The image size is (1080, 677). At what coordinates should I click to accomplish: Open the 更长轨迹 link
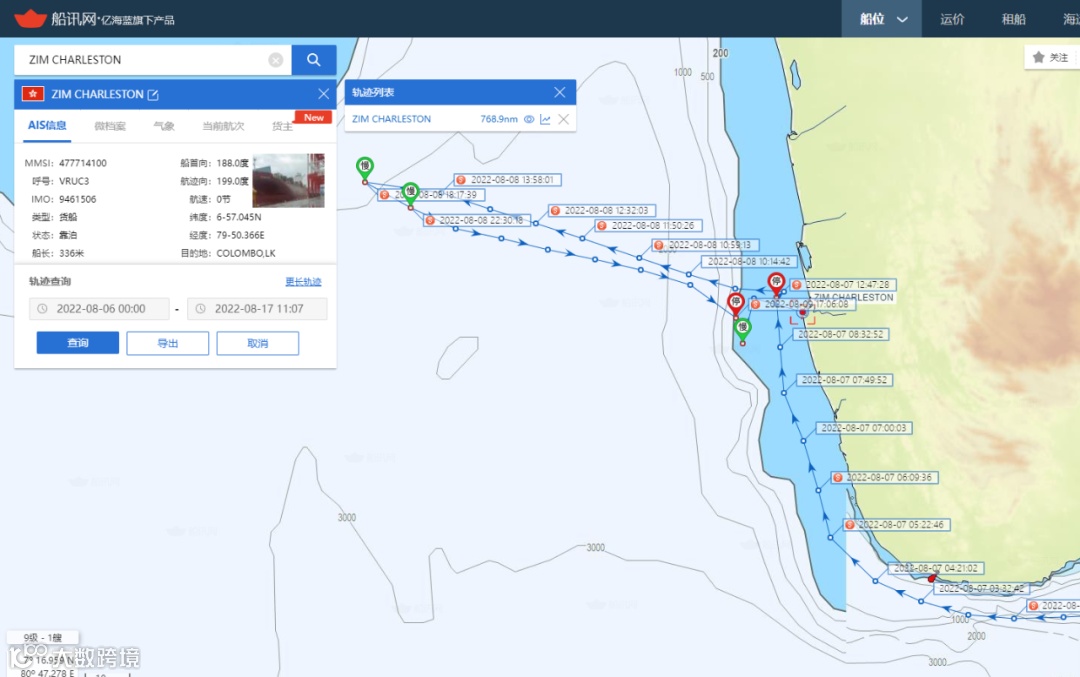303,281
